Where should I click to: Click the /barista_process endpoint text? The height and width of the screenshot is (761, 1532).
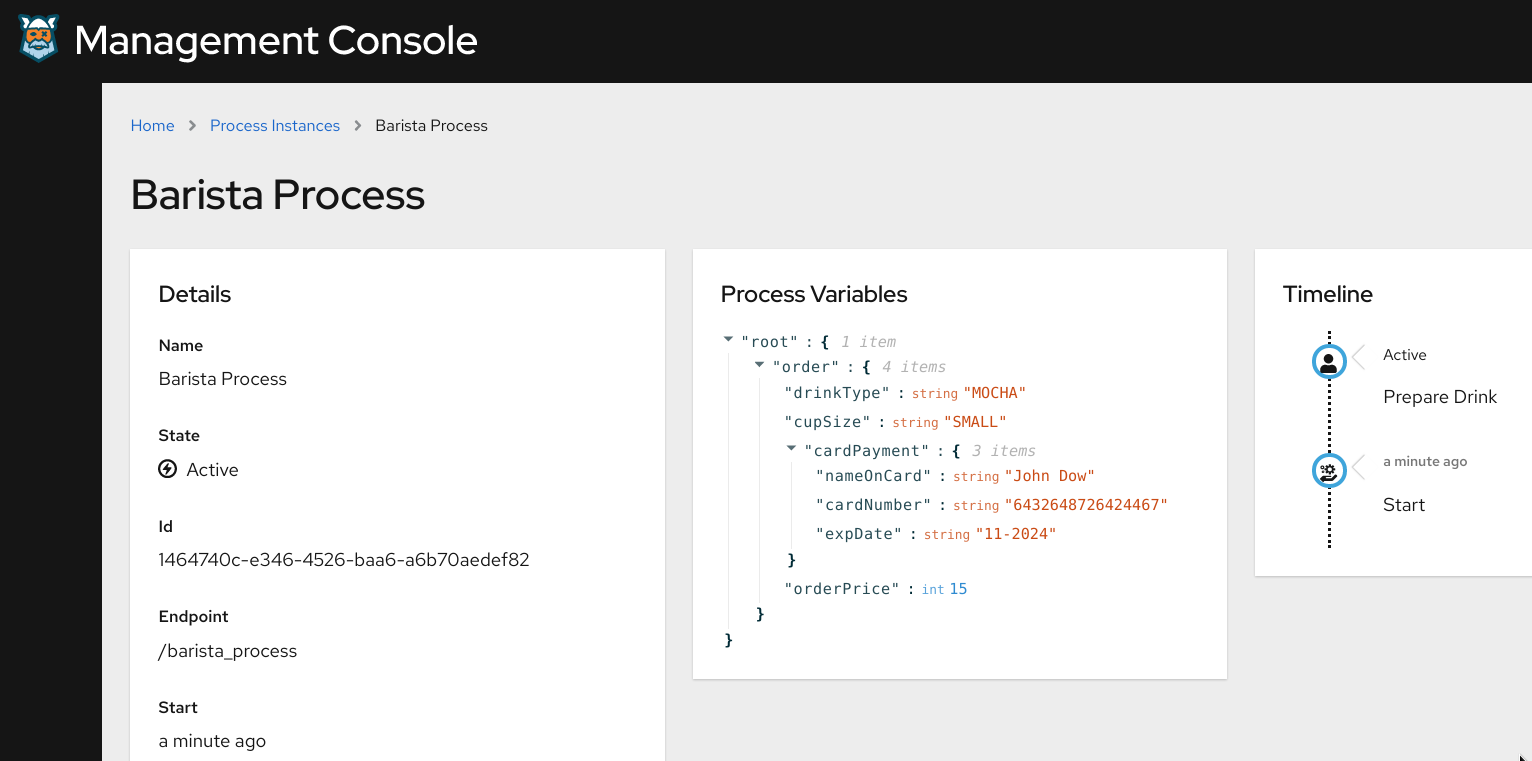coord(227,651)
